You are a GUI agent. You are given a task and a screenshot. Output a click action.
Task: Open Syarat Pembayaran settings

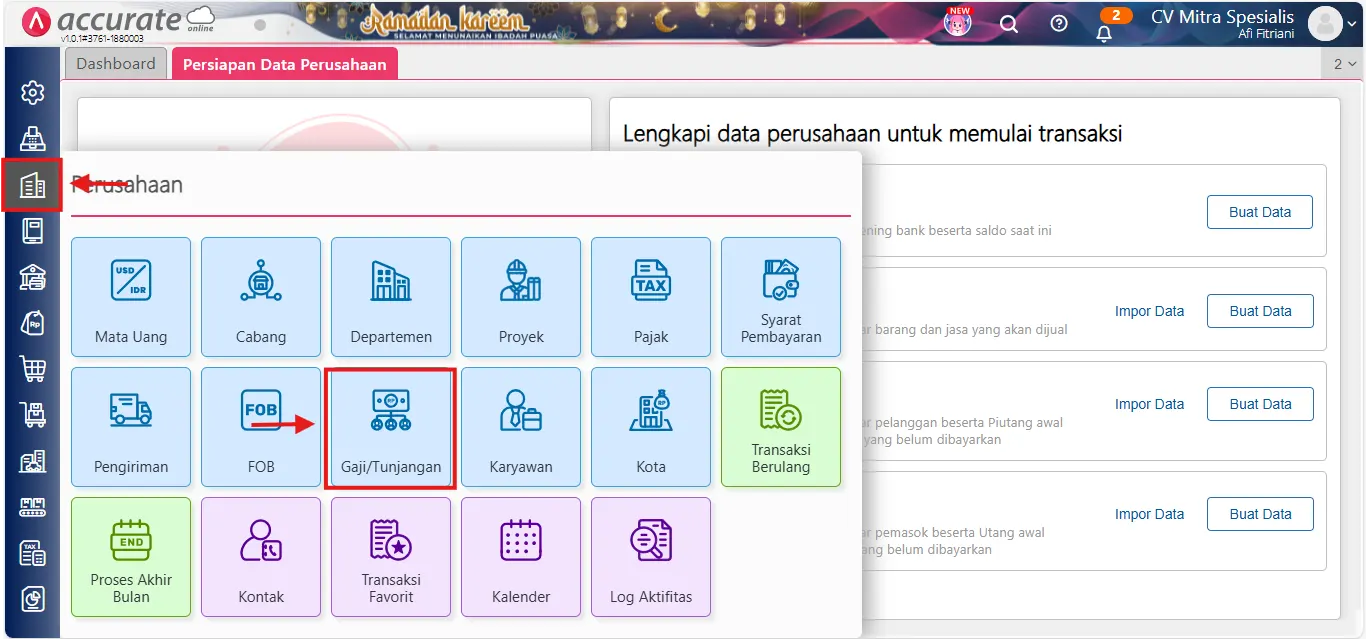point(781,297)
